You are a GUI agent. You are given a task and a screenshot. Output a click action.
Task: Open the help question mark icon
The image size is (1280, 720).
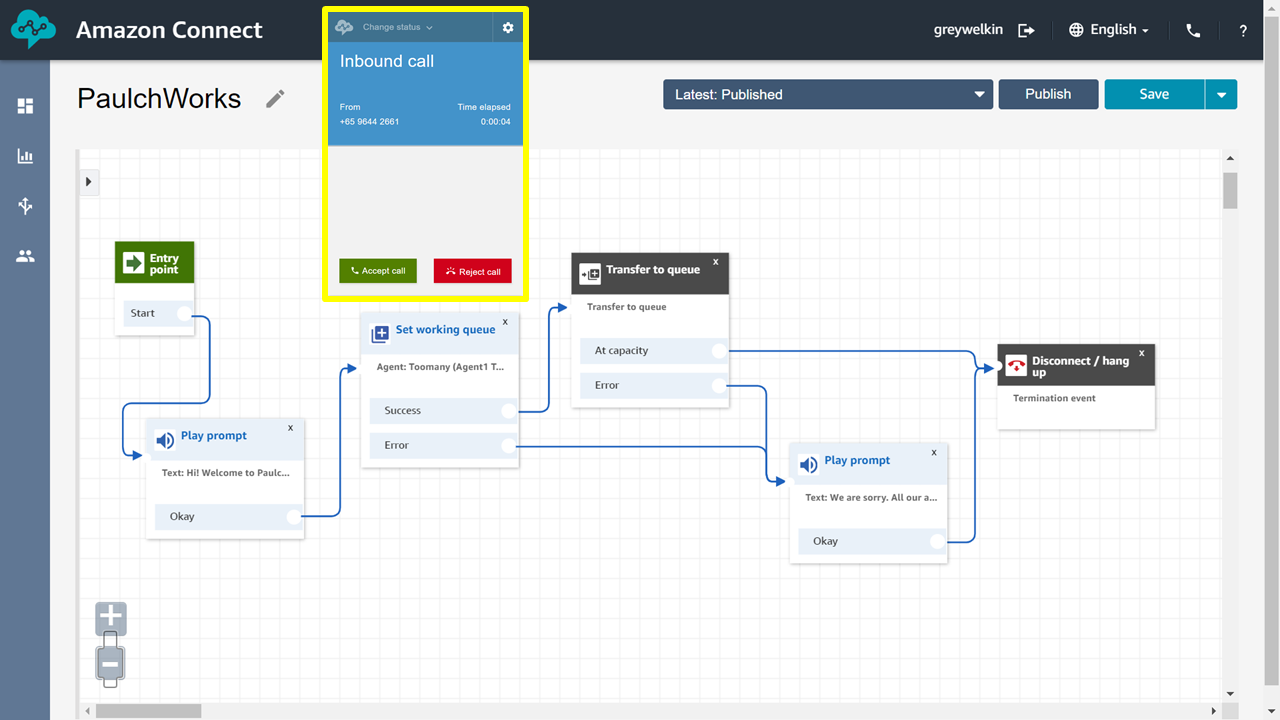(1243, 30)
